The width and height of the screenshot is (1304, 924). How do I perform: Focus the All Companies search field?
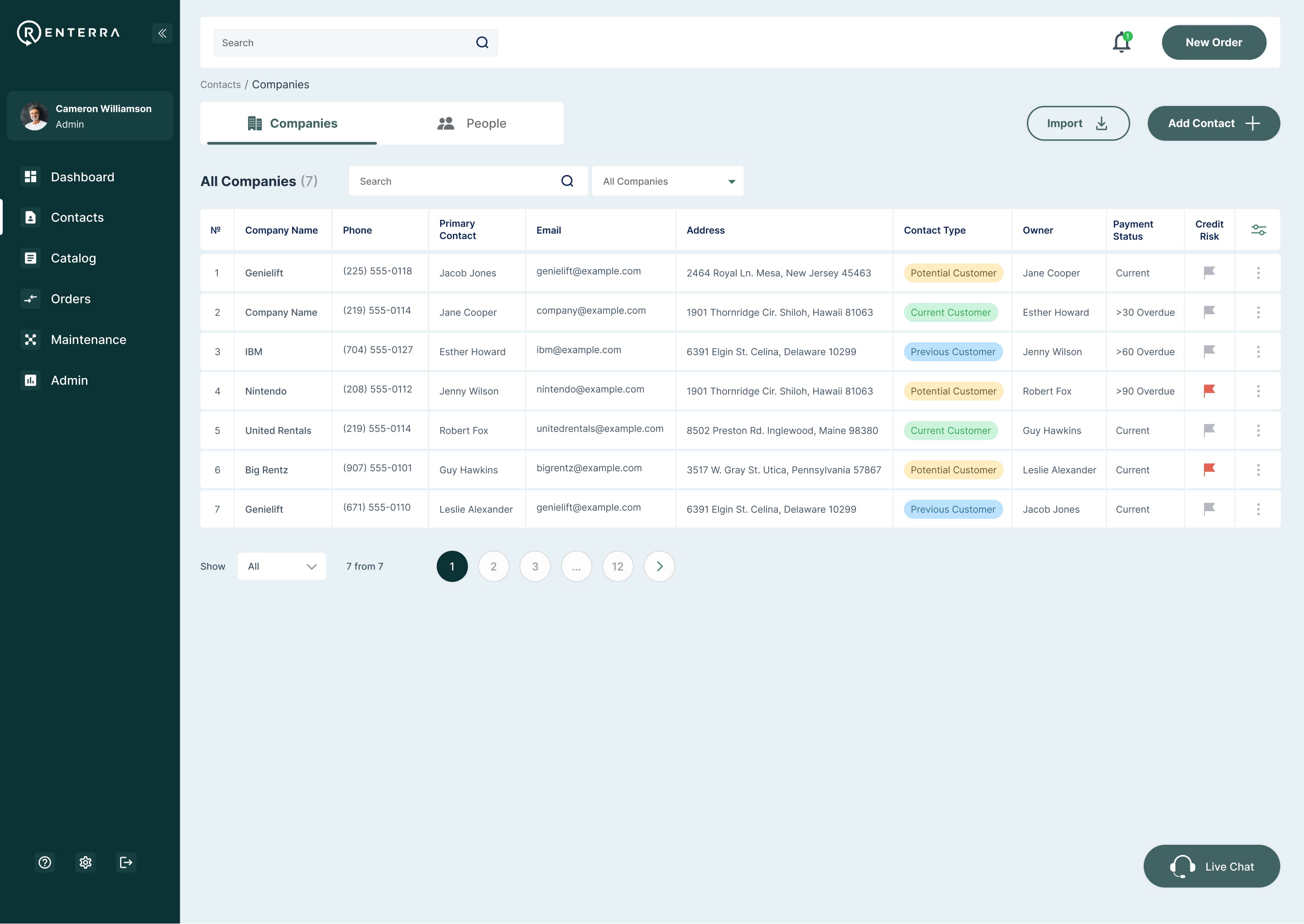pyautogui.click(x=468, y=181)
